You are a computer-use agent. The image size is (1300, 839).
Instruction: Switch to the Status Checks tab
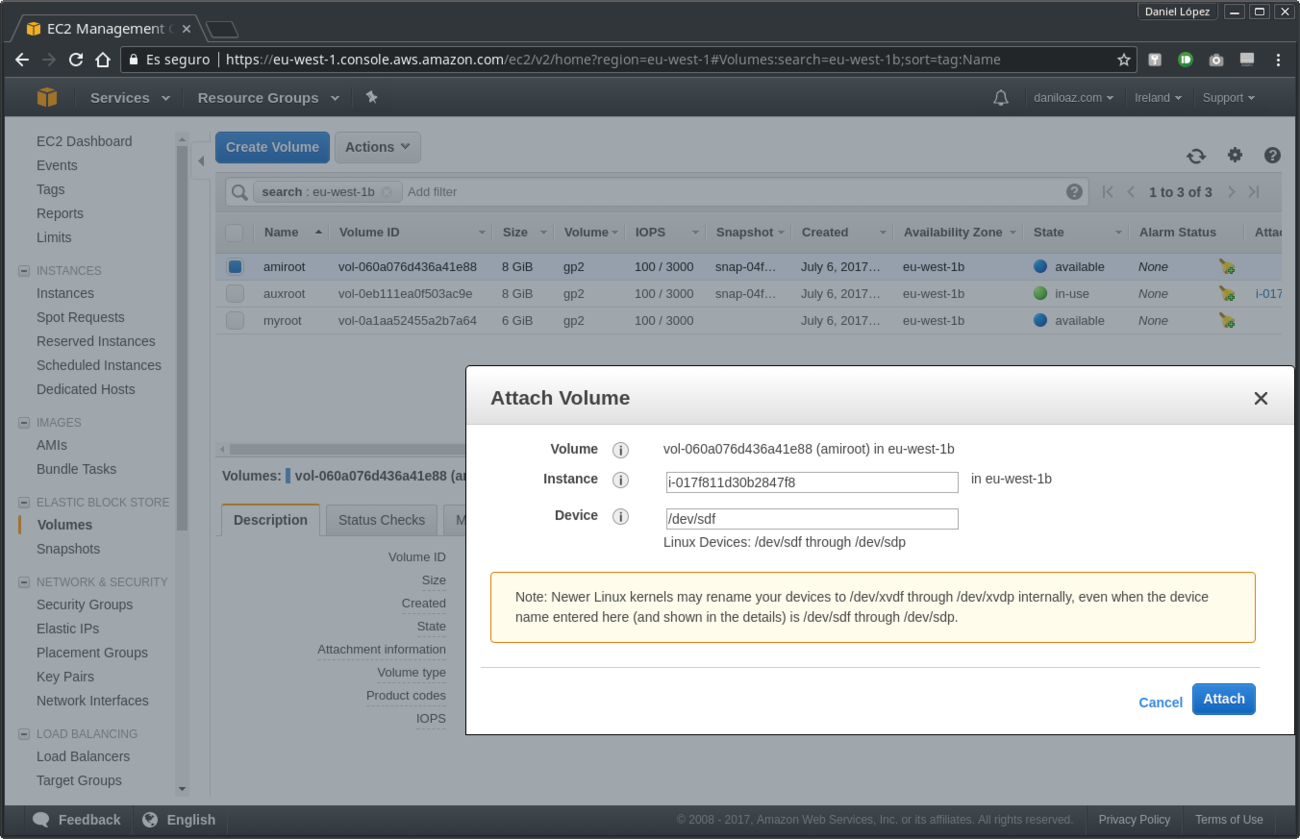tap(381, 519)
